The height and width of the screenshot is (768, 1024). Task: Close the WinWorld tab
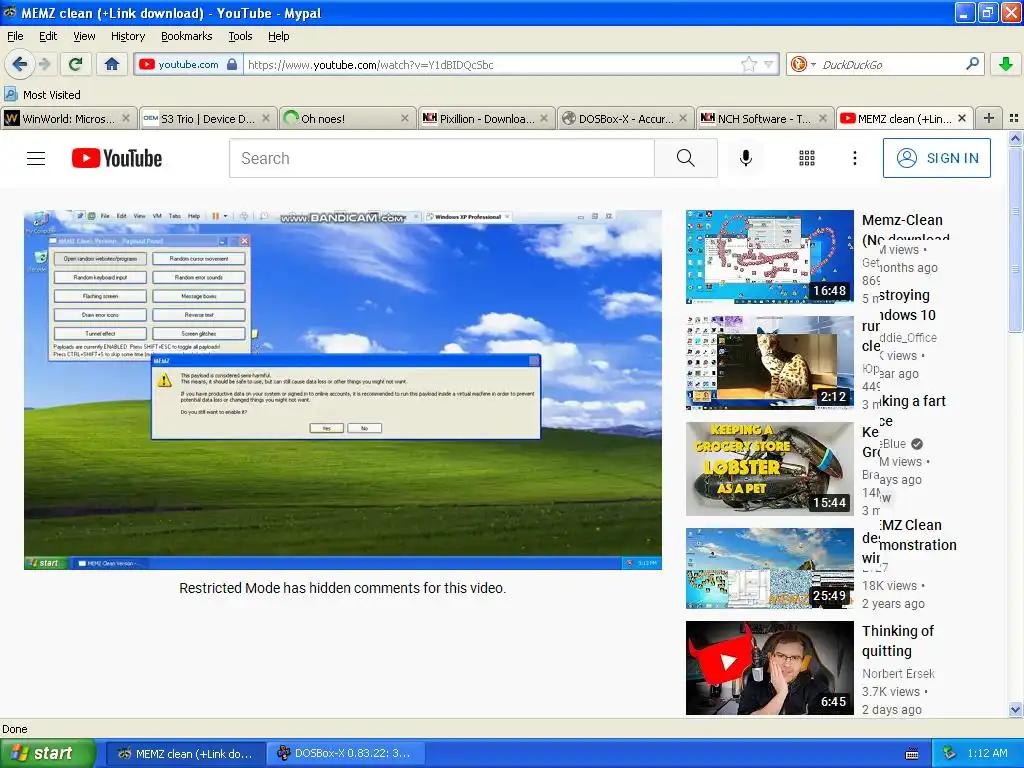(x=126, y=118)
